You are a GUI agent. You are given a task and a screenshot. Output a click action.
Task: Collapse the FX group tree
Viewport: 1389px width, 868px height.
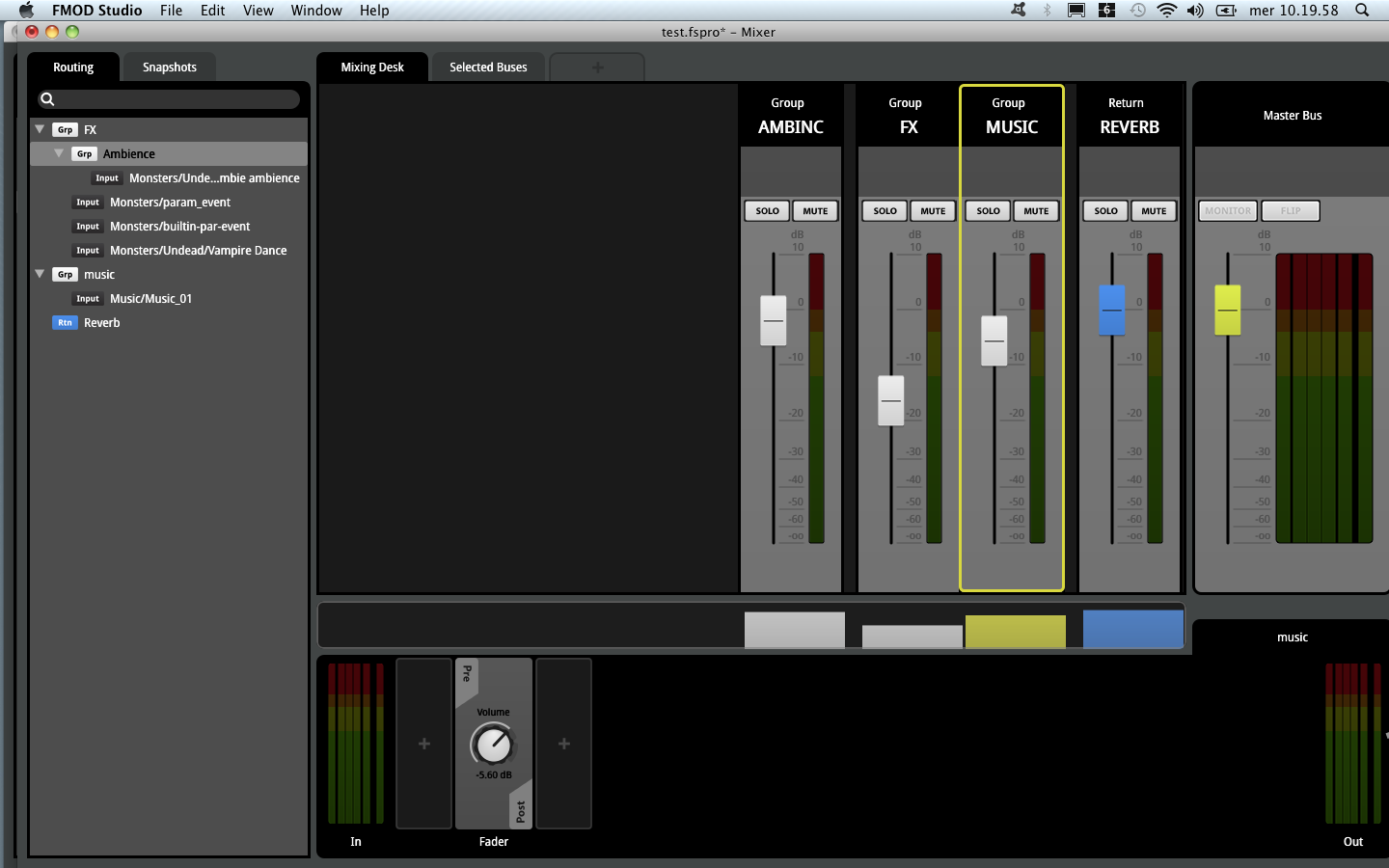coord(40,129)
